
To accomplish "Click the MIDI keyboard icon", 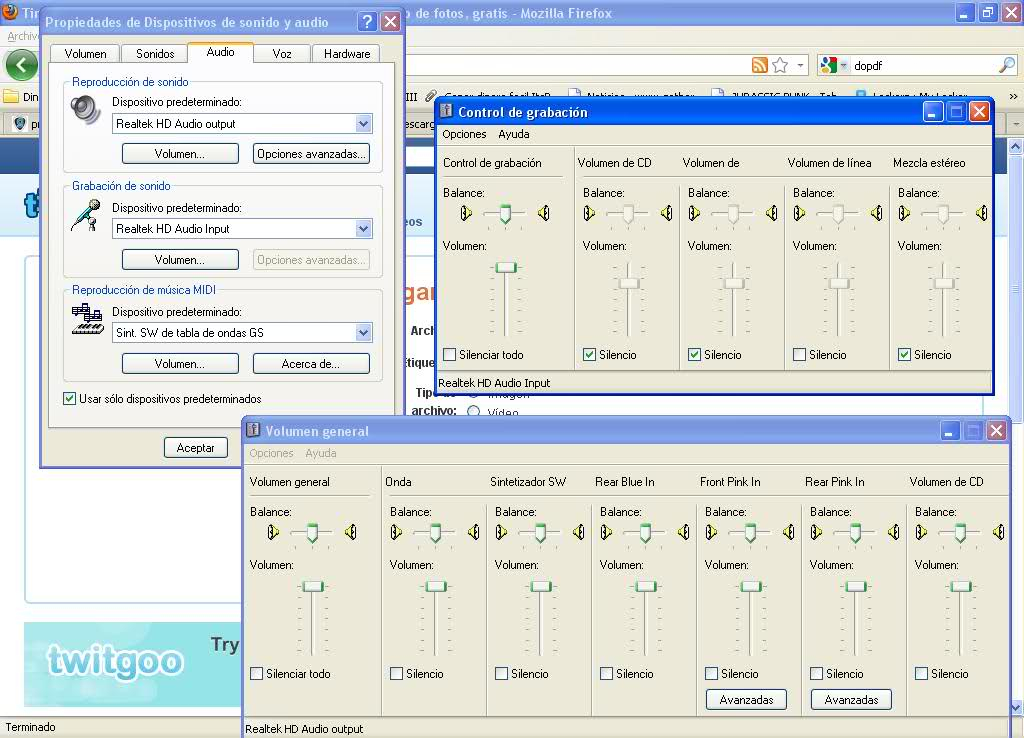I will (x=87, y=320).
